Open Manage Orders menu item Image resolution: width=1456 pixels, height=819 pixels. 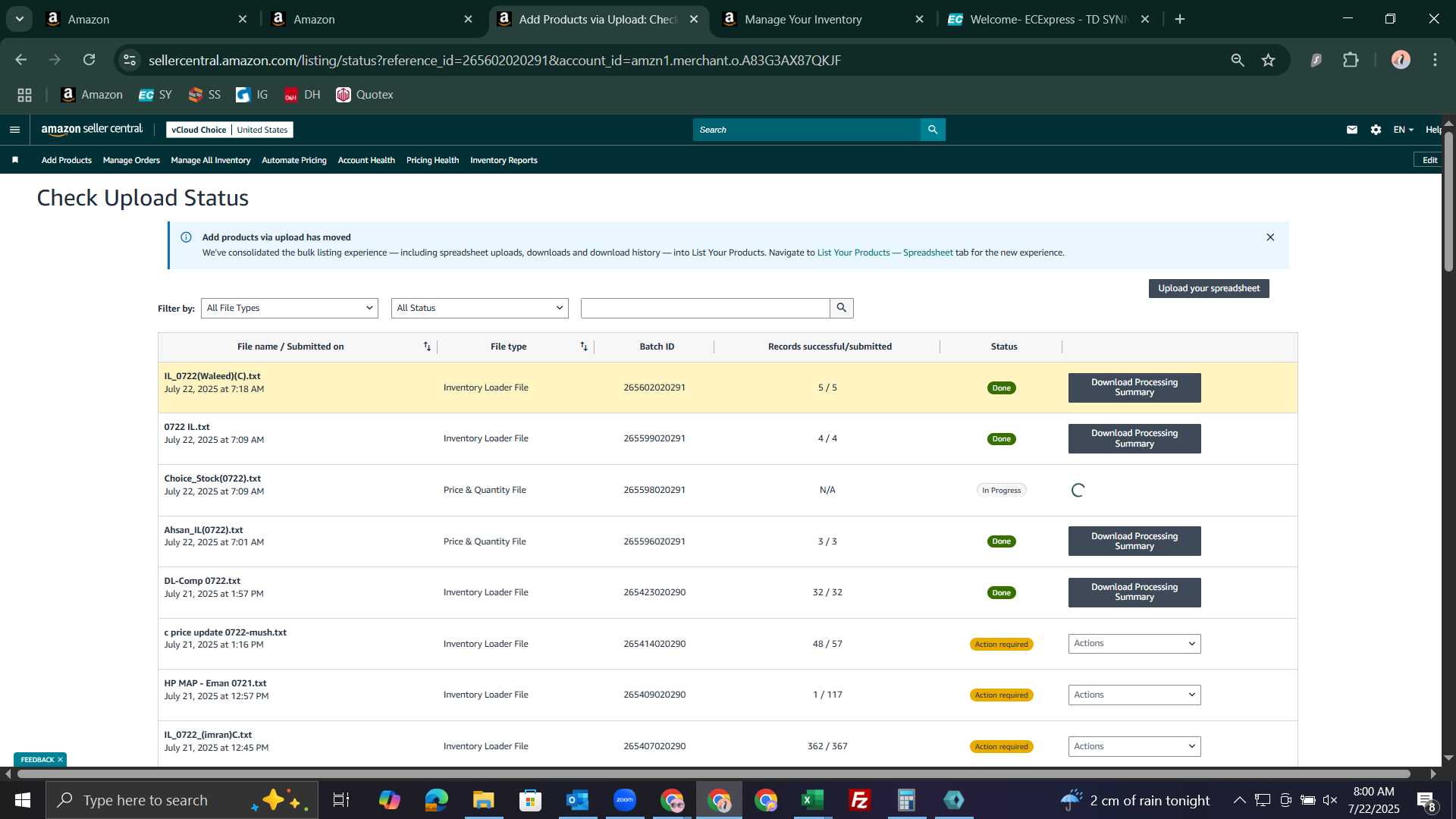point(131,160)
